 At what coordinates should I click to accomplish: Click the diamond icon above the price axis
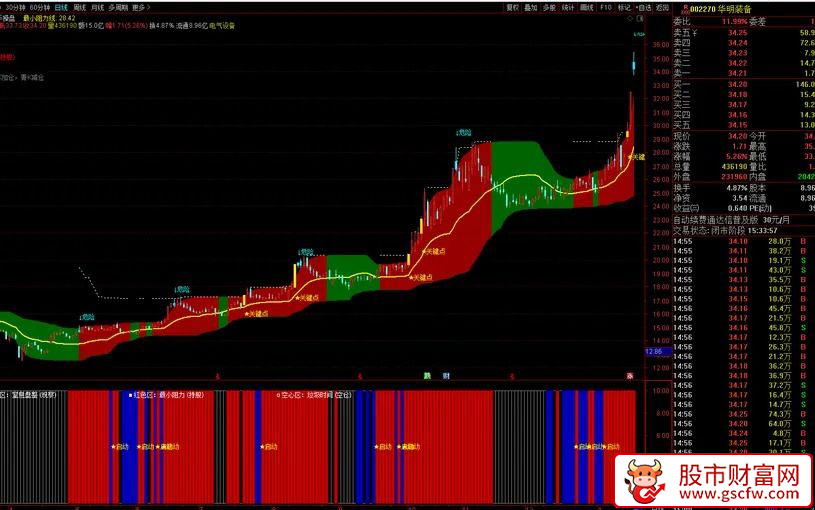tap(630, 18)
